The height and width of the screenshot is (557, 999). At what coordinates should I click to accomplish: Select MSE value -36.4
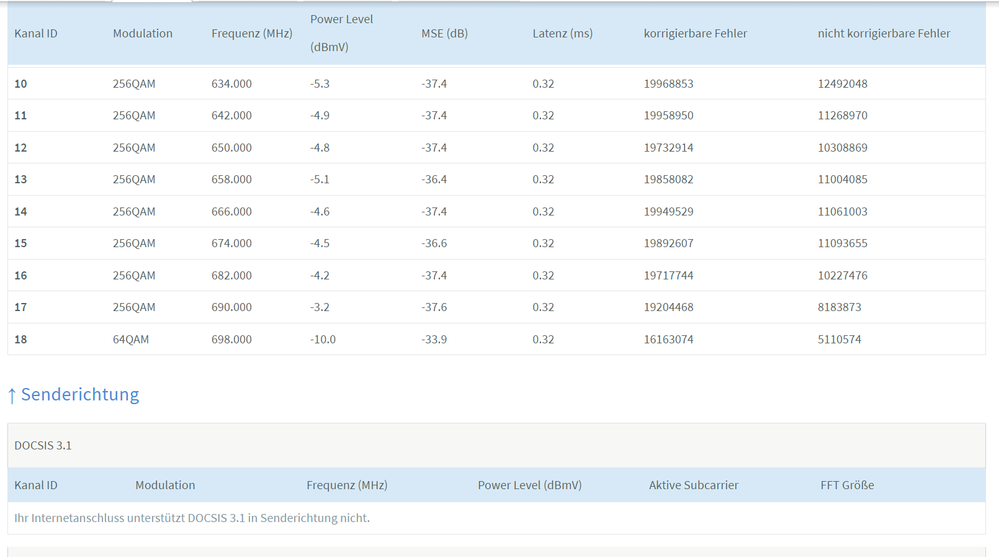(x=434, y=179)
